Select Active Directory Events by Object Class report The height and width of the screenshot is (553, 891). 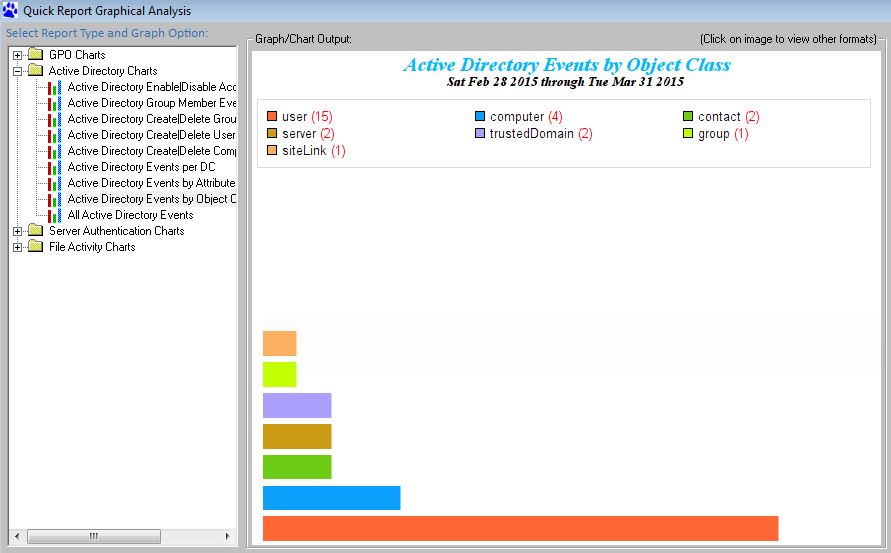pos(151,199)
